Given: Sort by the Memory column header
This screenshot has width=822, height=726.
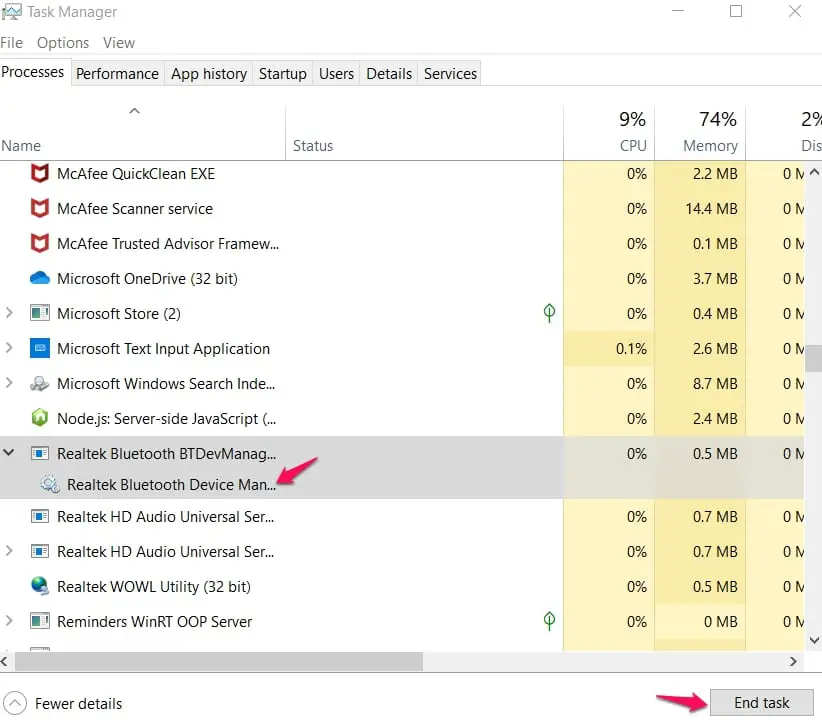Looking at the screenshot, I should coord(700,133).
